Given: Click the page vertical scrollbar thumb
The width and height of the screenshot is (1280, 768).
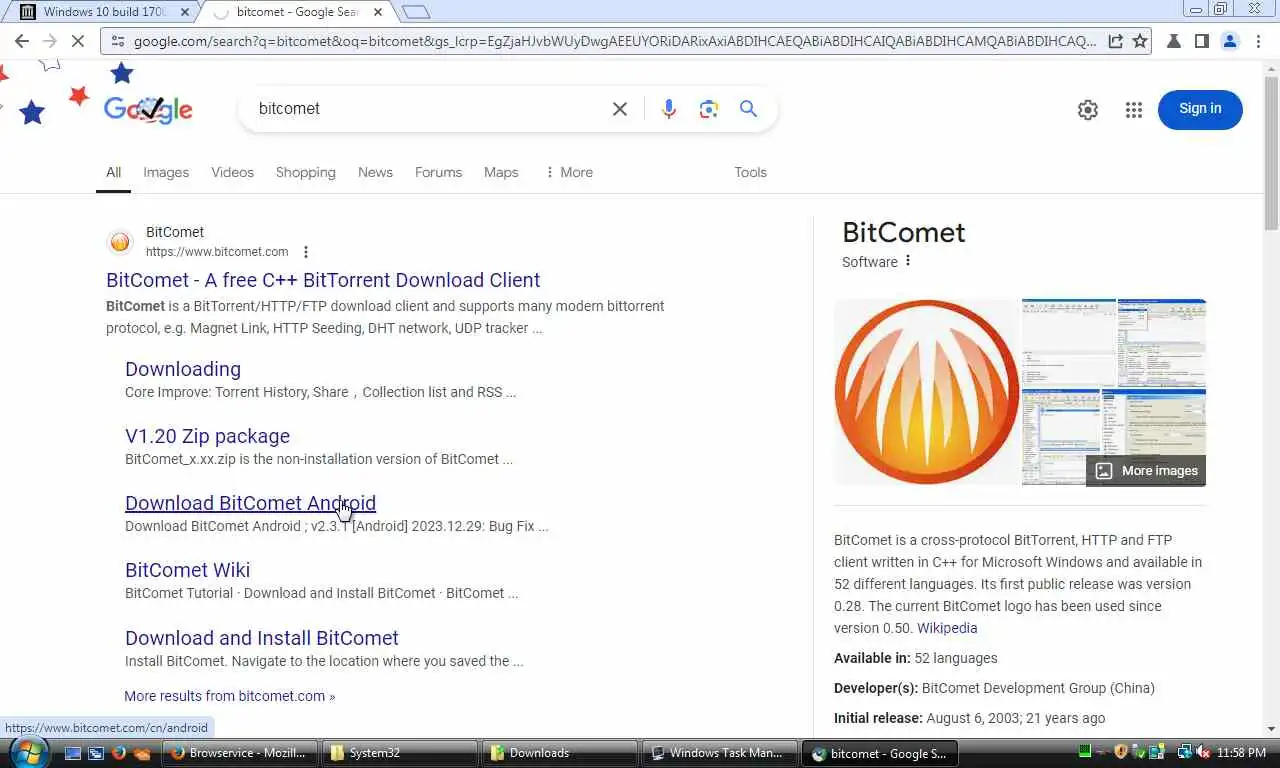Looking at the screenshot, I should pos(1271,154).
